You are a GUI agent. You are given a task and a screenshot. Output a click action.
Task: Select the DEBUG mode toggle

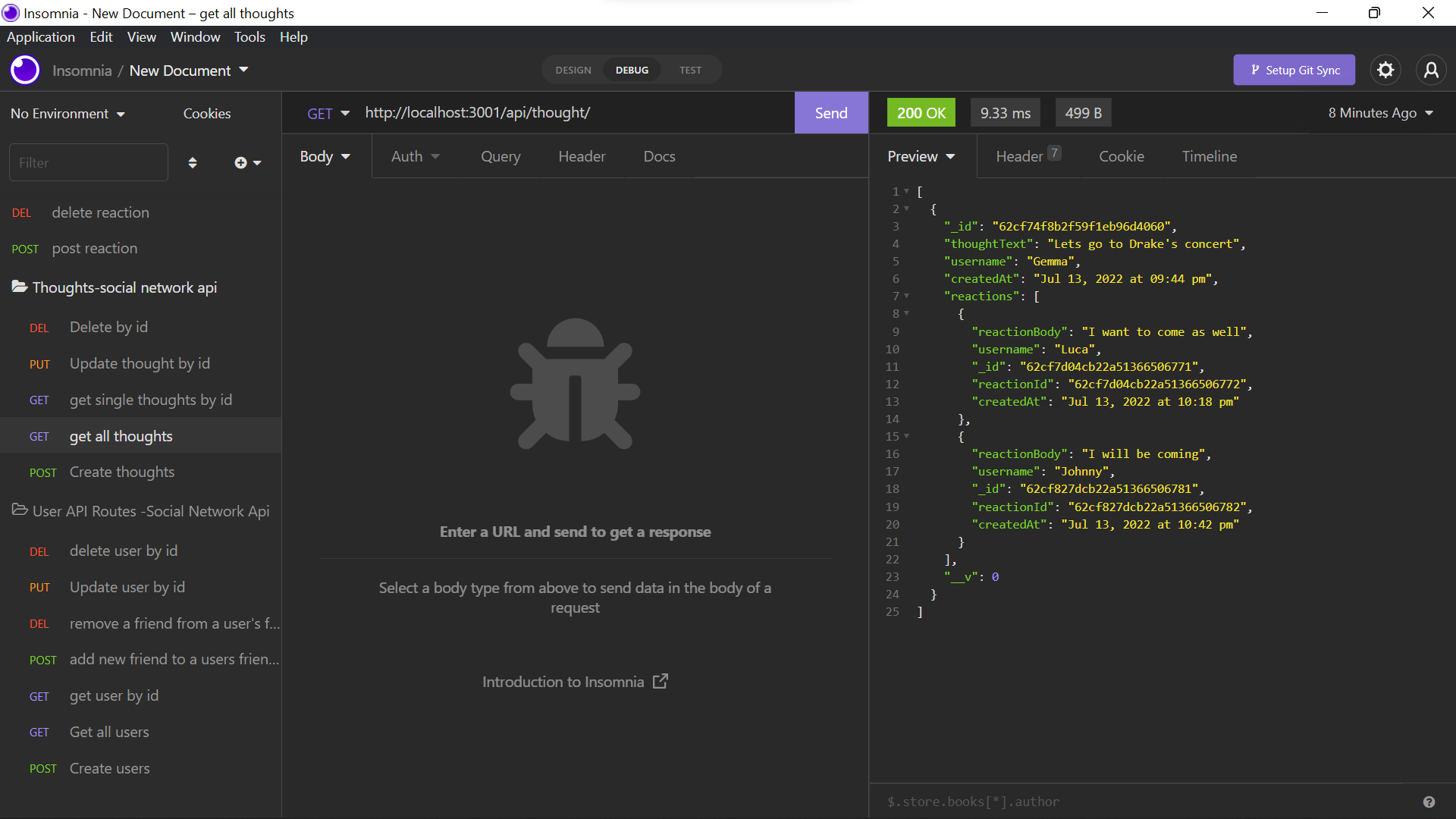(x=632, y=70)
